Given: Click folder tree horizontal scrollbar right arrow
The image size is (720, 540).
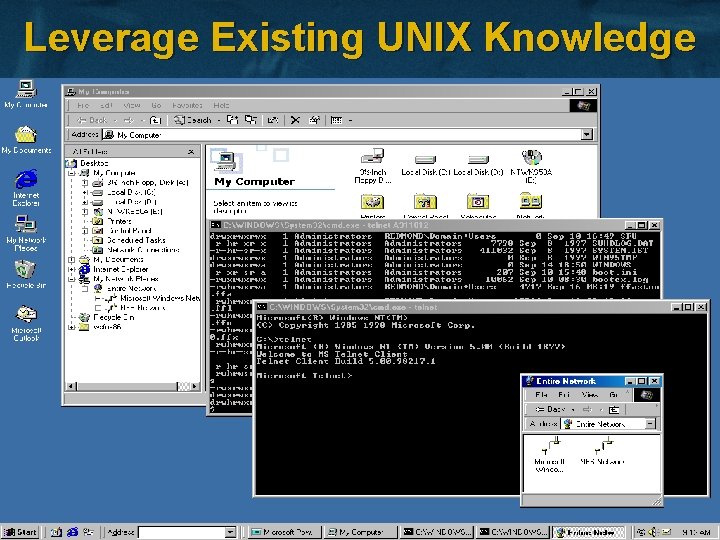Looking at the screenshot, I should [195, 387].
